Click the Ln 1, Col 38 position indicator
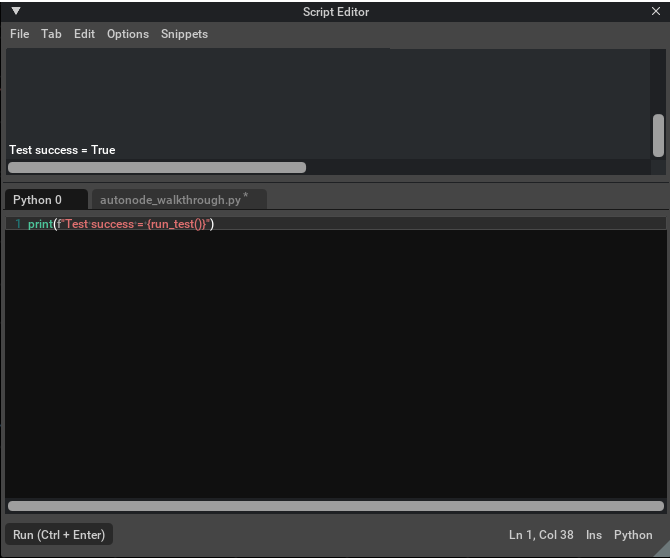The height and width of the screenshot is (560, 670). [541, 535]
